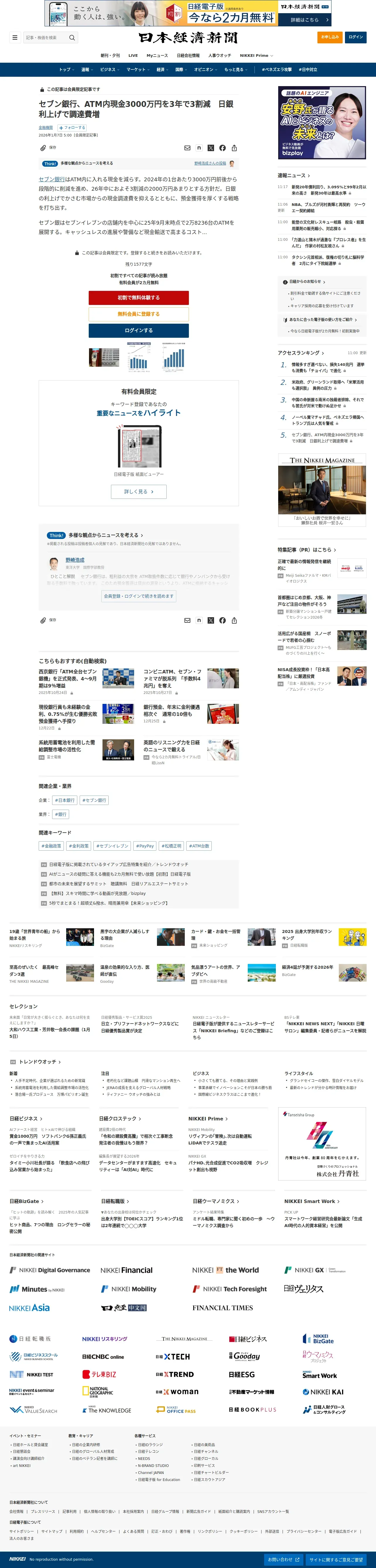This screenshot has height=1568, width=376.
Task: Open Myニュース menu item
Action: (157, 55)
